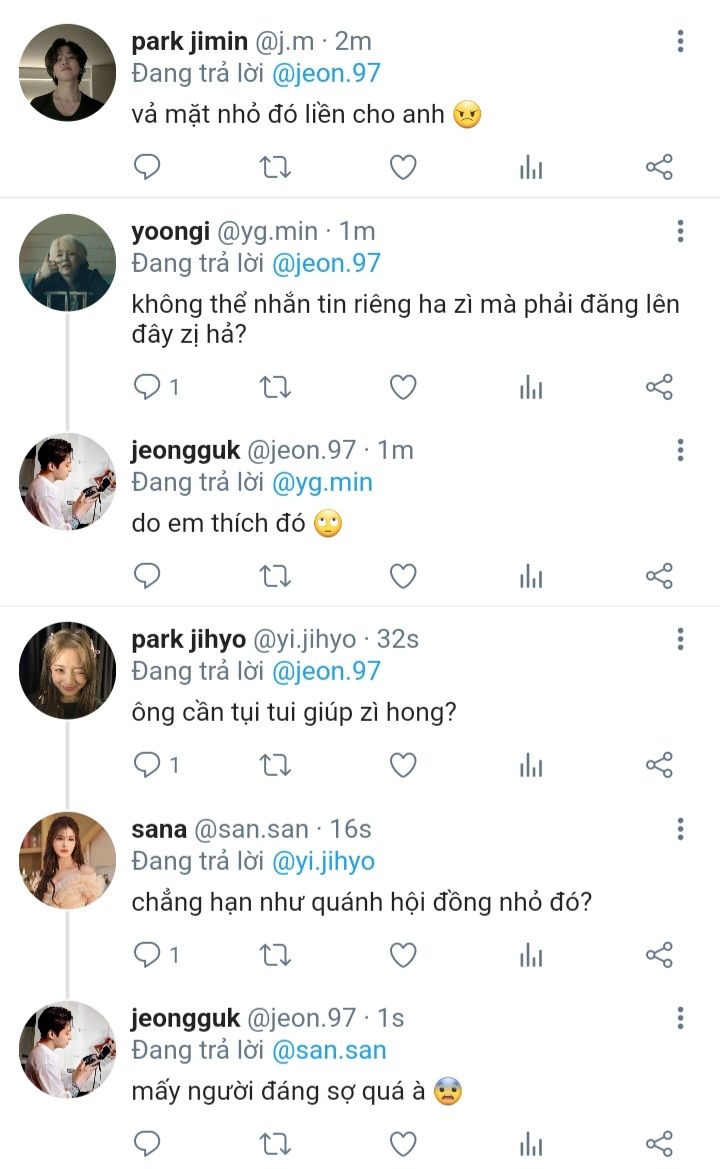Open more options on sana's tweet
This screenshot has width=720, height=1169.
tap(680, 829)
